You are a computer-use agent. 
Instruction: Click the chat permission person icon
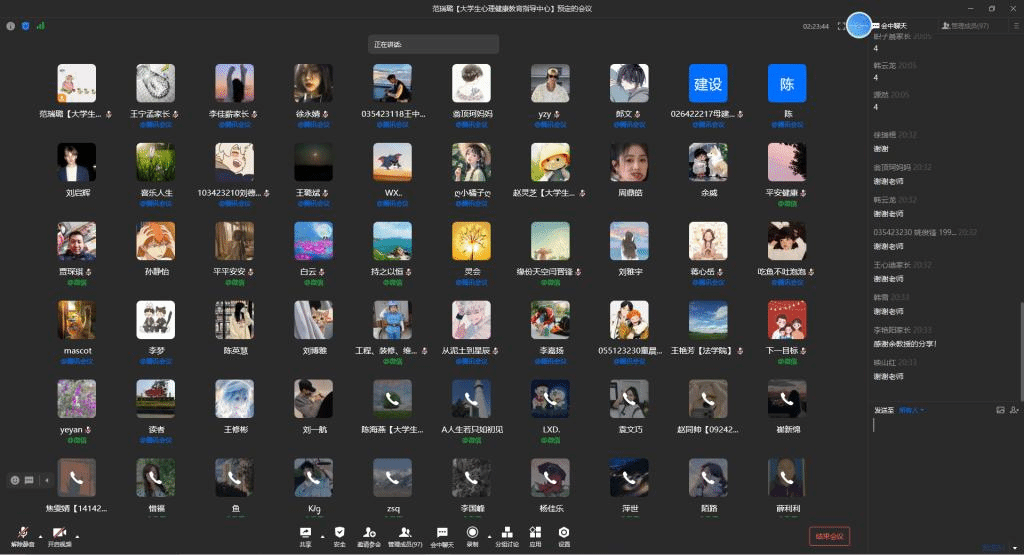pyautogui.click(x=1014, y=410)
